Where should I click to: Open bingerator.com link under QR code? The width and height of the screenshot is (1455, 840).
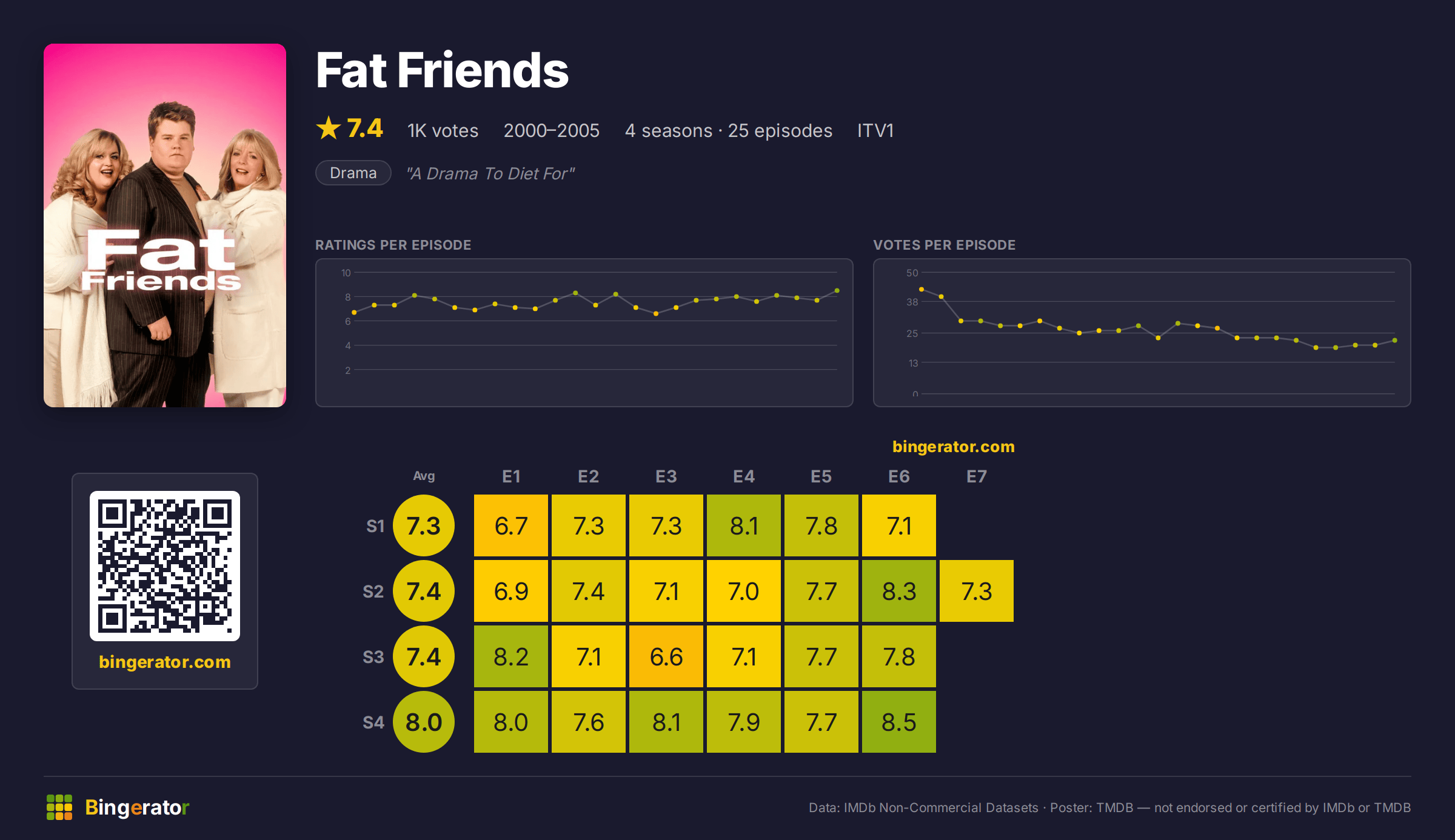point(165,662)
